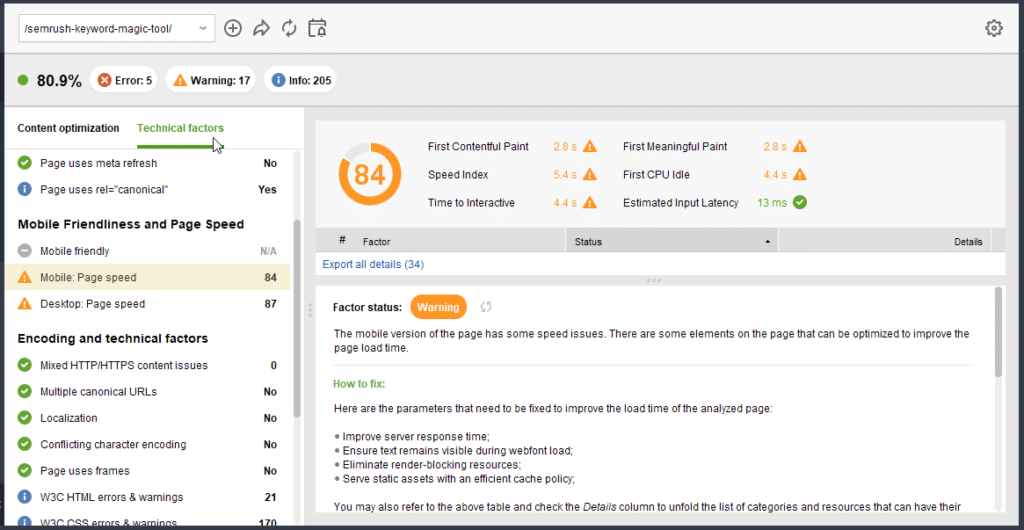Open settings with the gear icon
1024x530 pixels.
coord(993,28)
